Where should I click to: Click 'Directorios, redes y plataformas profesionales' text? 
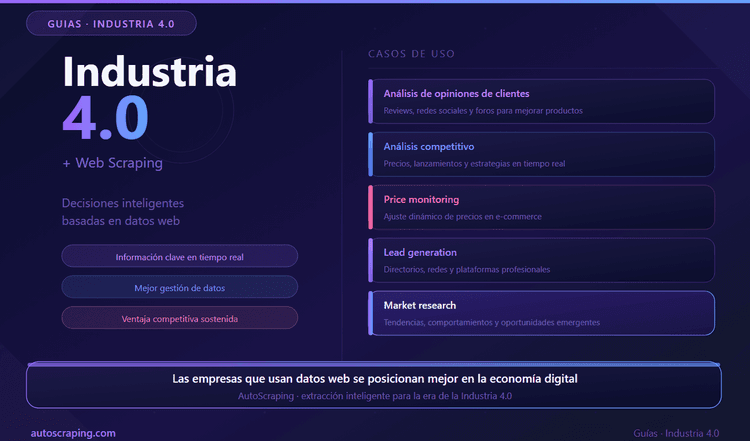(466, 269)
